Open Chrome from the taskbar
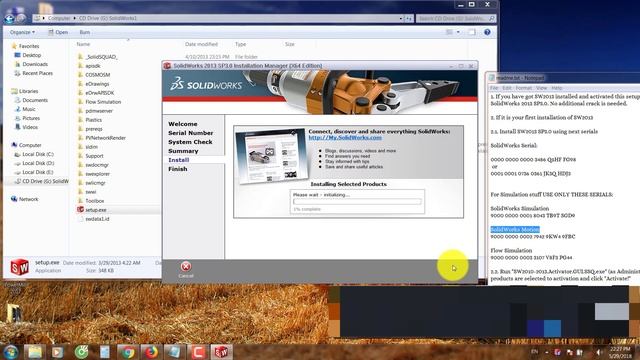640x360 pixels. pyautogui.click(x=128, y=352)
